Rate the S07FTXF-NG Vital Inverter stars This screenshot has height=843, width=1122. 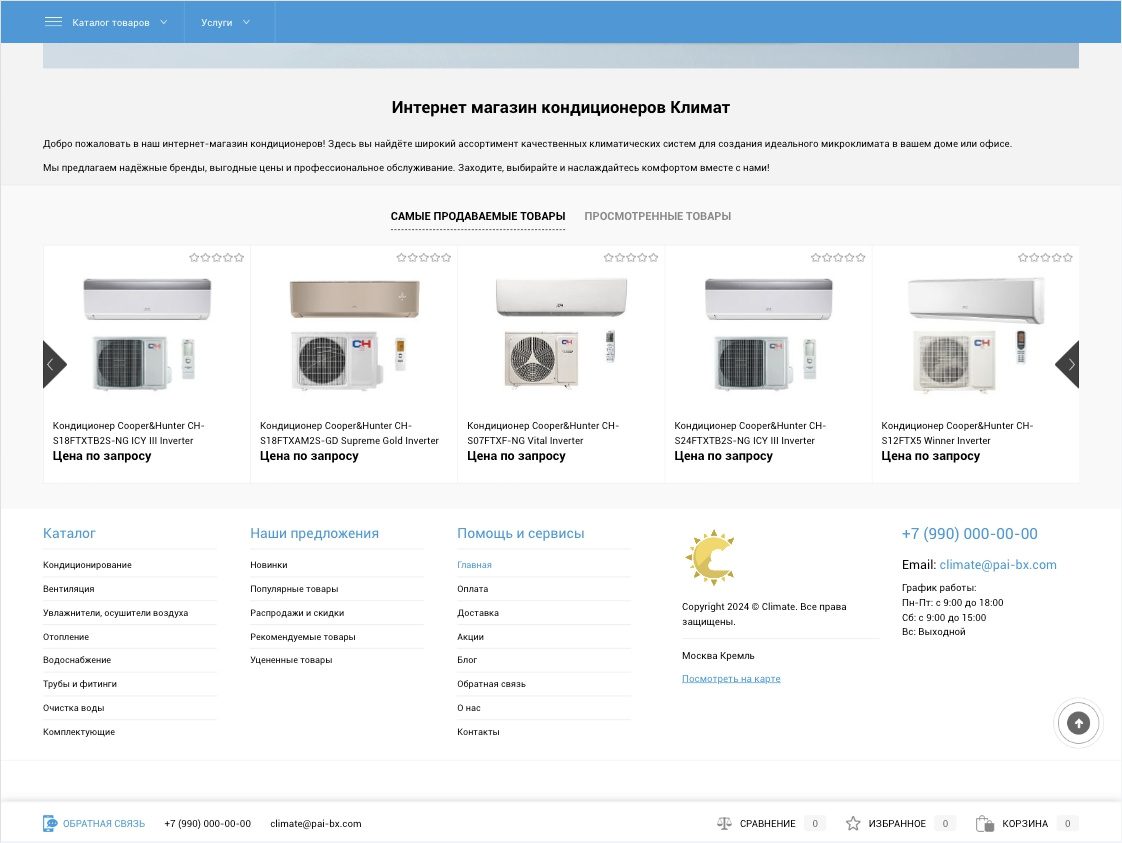point(630,258)
